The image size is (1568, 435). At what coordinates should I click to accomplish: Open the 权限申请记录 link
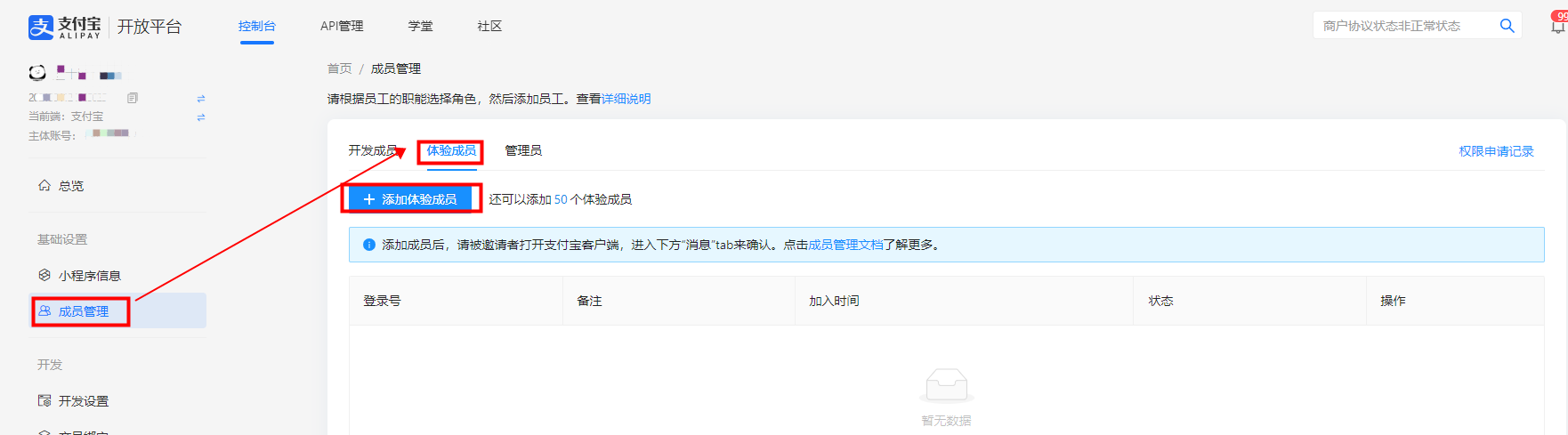pyautogui.click(x=1496, y=151)
